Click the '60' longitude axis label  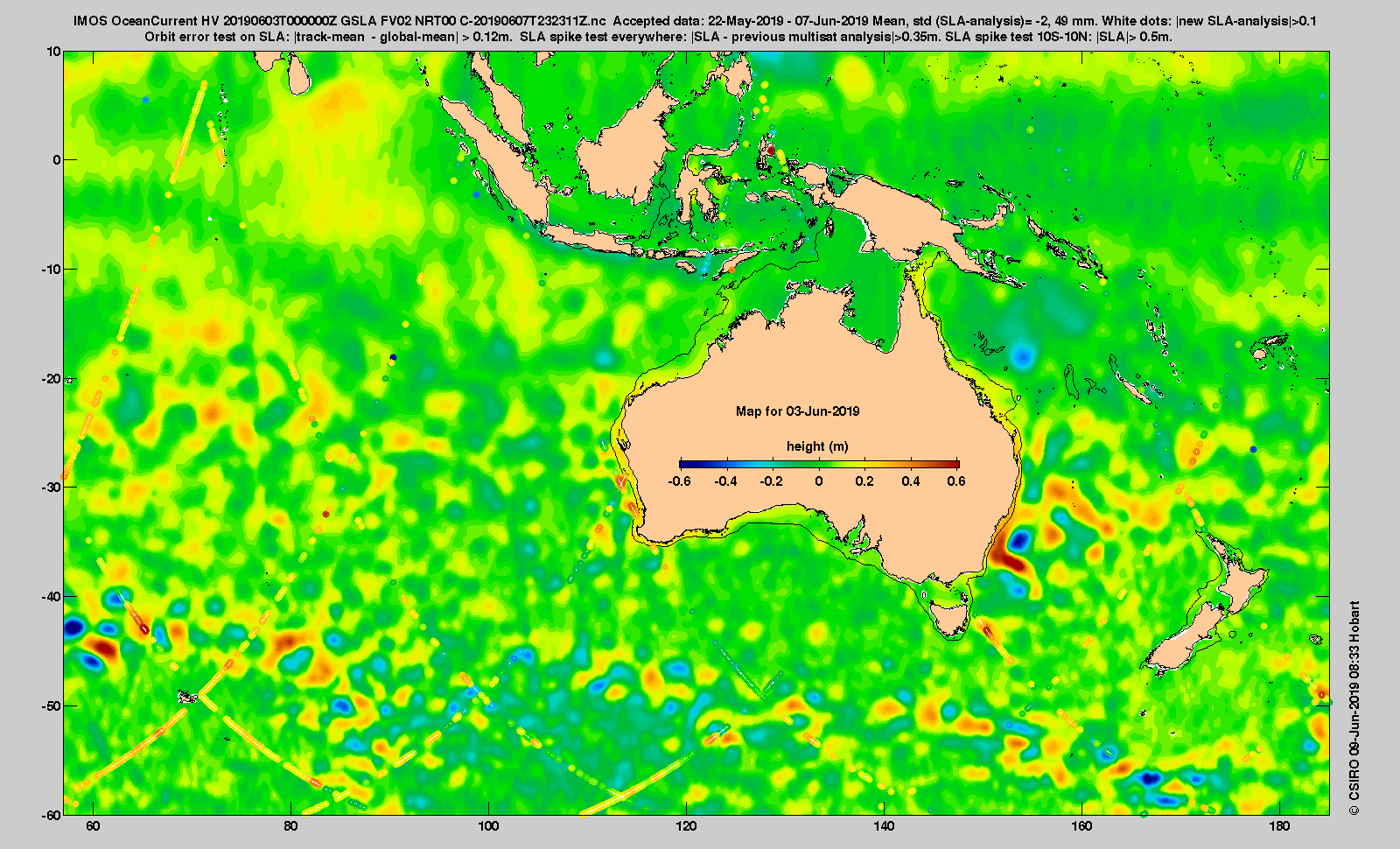click(x=93, y=826)
